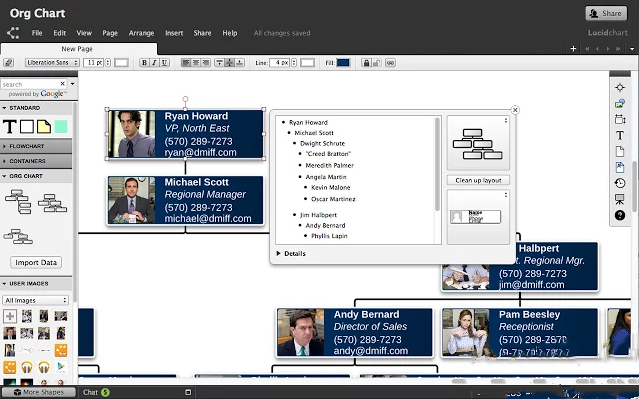The height and width of the screenshot is (399, 639).
Task: Select the vertical org chart layout shape
Action: tap(18, 201)
